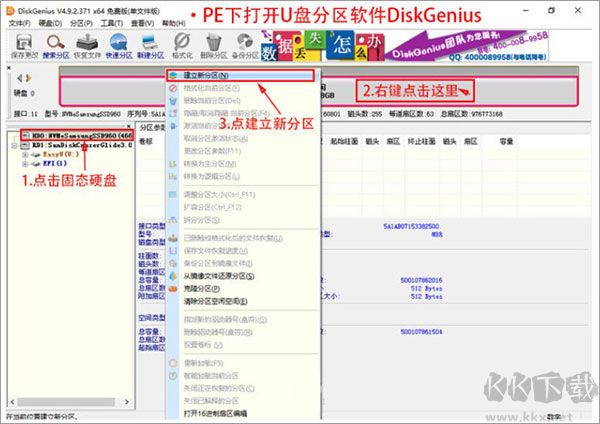The height and width of the screenshot is (424, 600).
Task: Open the 工具(T) menu
Action: (x=112, y=23)
